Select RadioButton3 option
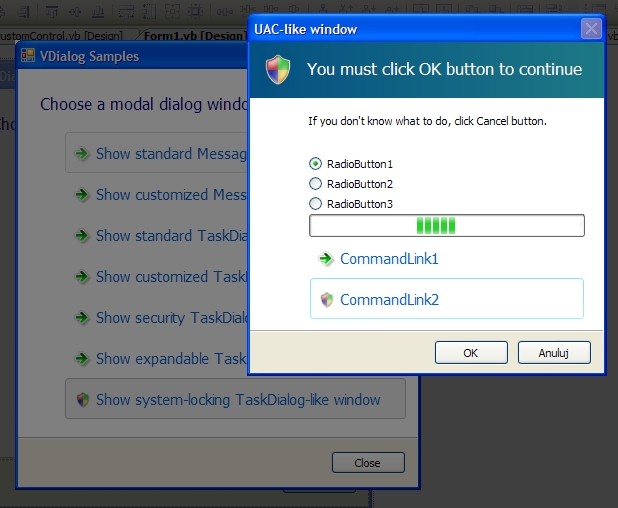 tap(351, 204)
